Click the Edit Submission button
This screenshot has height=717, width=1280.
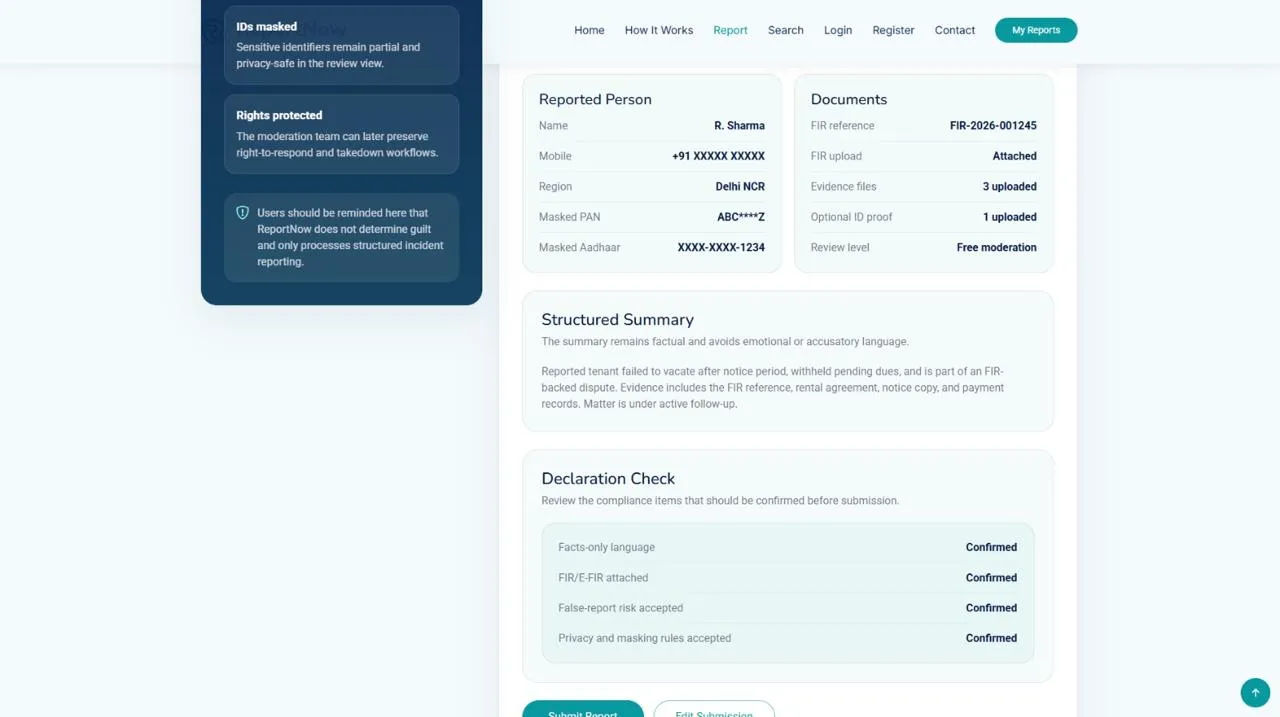click(714, 708)
